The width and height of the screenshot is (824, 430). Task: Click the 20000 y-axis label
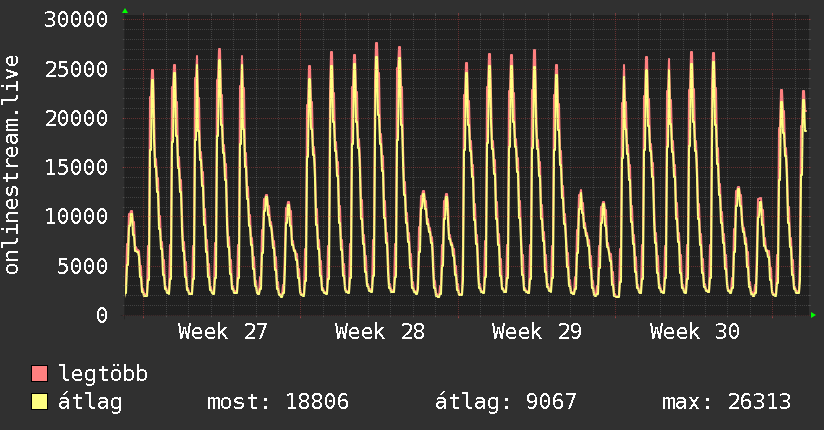tap(76, 118)
